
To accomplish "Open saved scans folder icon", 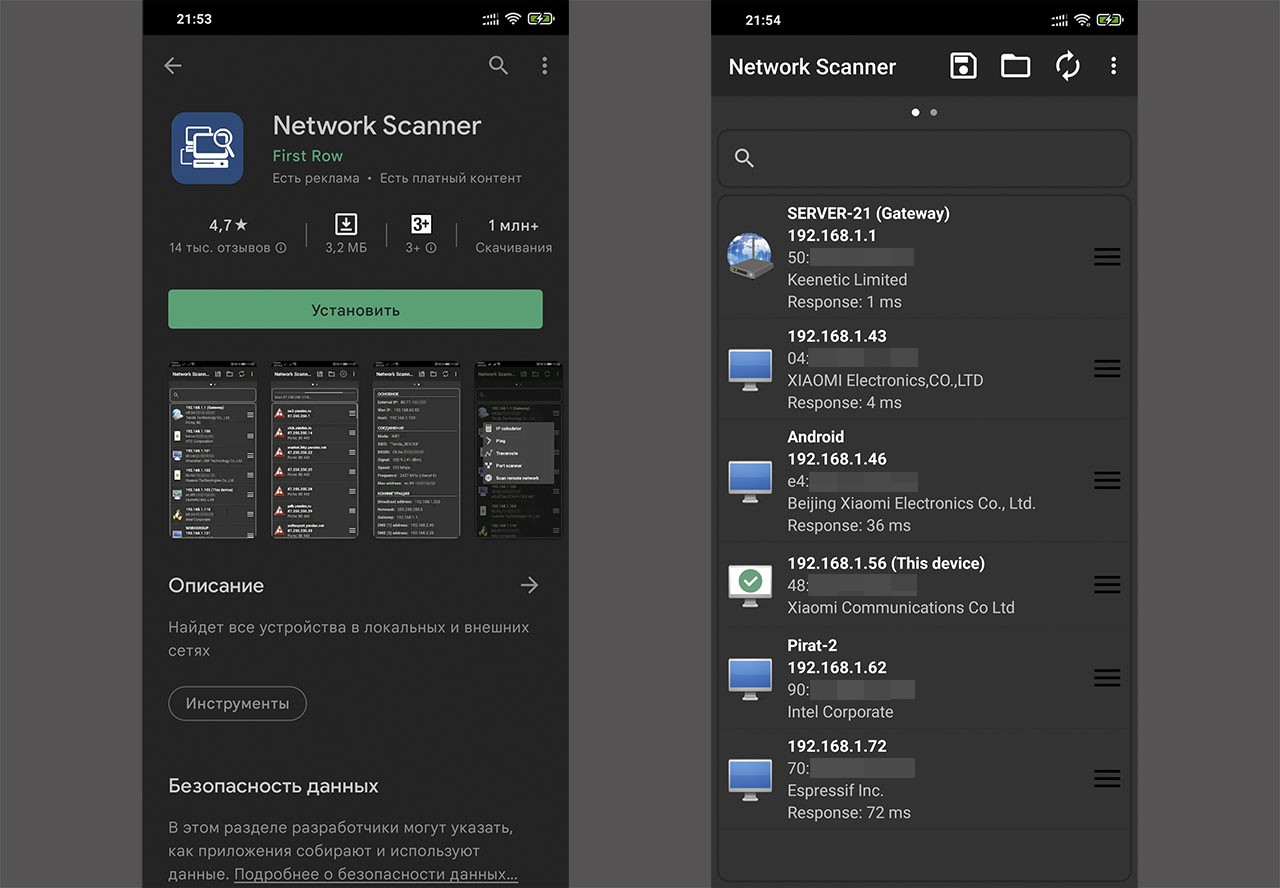I will click(x=1016, y=67).
